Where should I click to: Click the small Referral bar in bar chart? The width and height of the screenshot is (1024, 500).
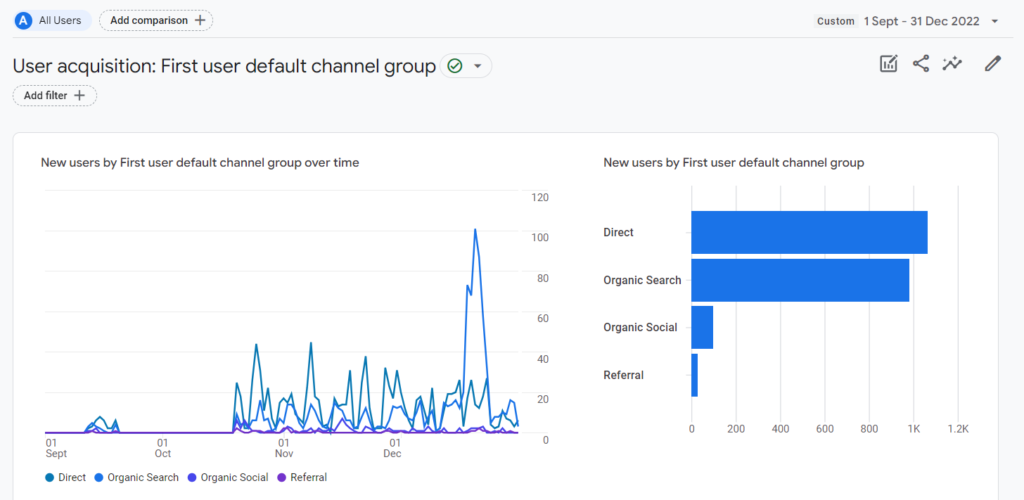coord(694,375)
